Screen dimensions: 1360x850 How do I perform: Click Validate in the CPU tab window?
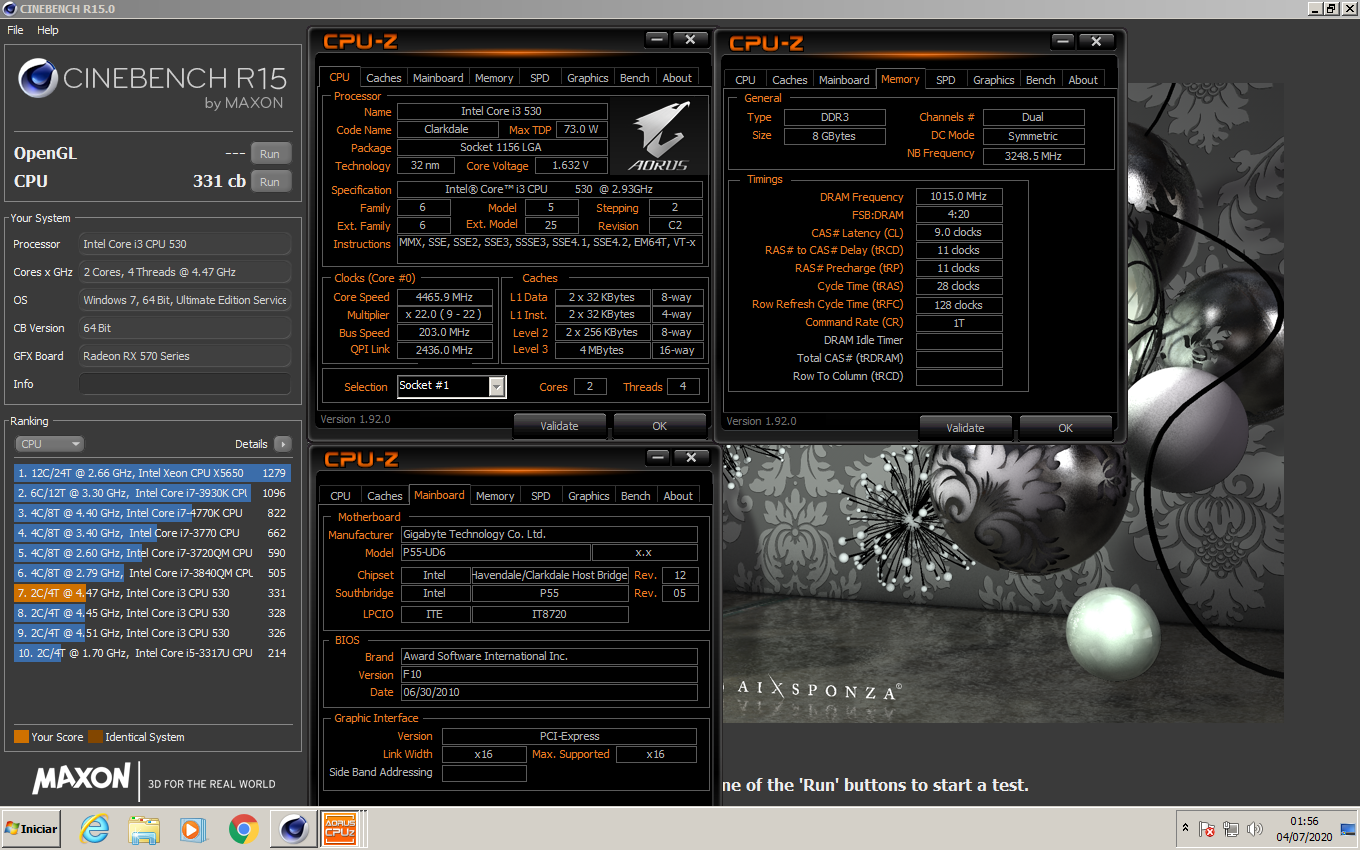click(x=560, y=426)
